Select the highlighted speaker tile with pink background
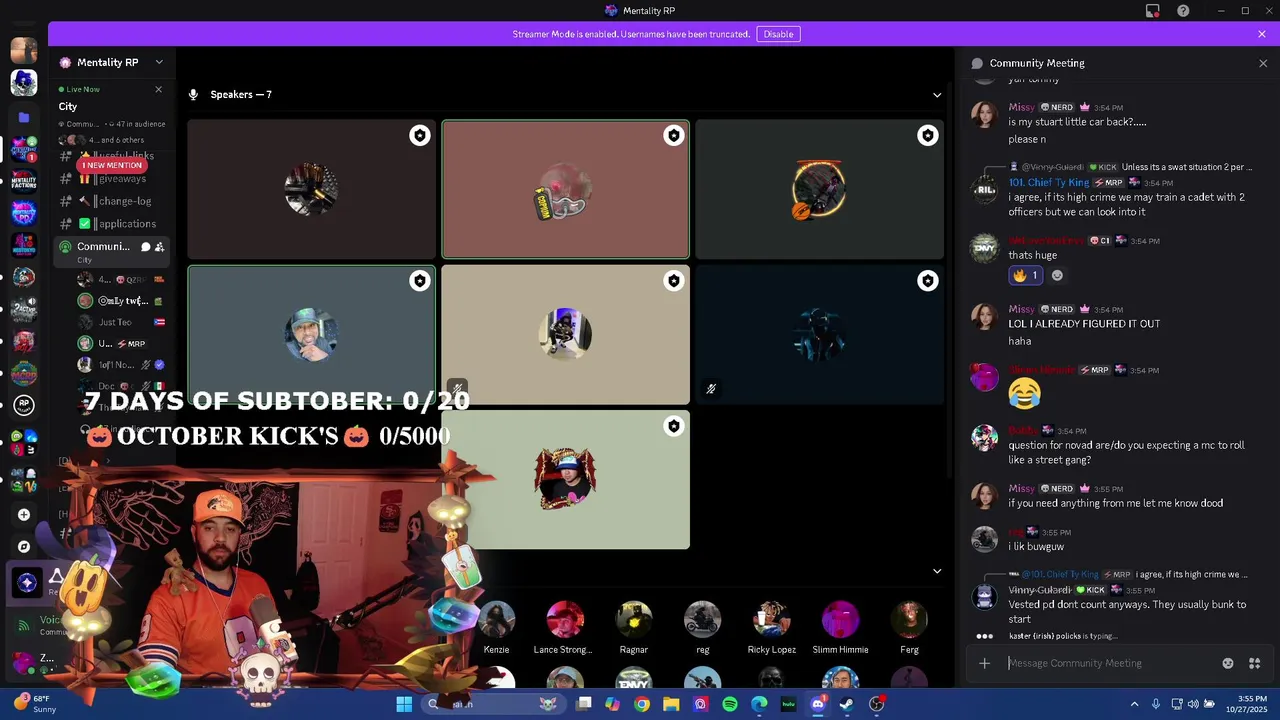 click(565, 190)
